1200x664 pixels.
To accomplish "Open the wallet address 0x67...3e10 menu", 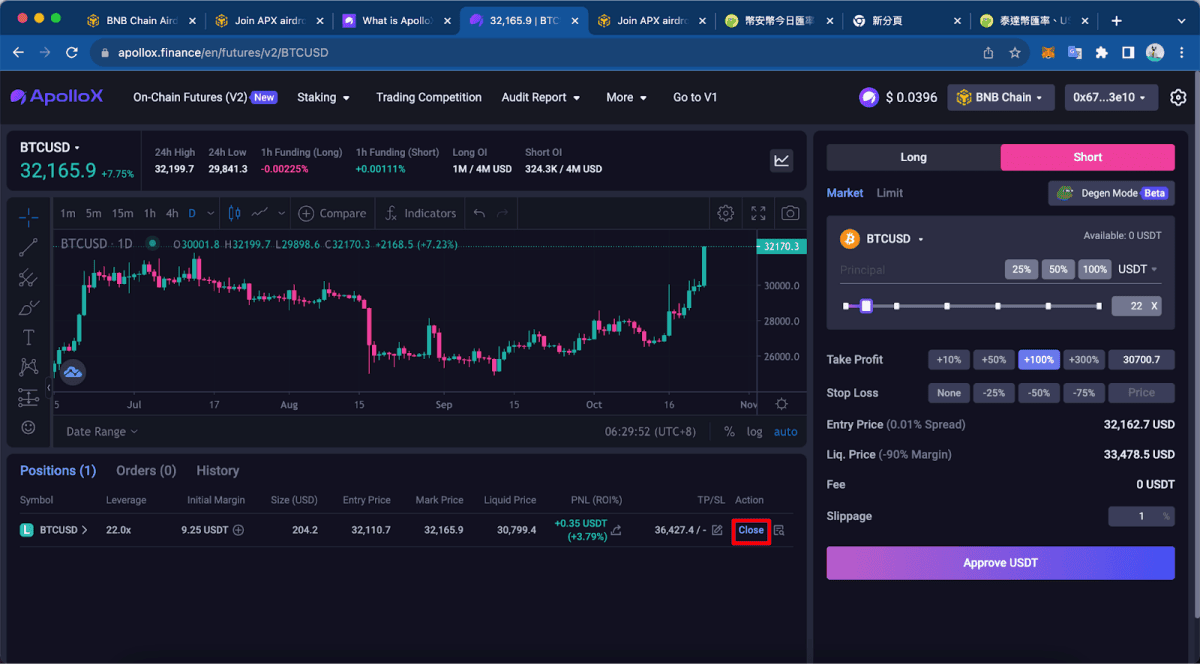I will click(1112, 97).
